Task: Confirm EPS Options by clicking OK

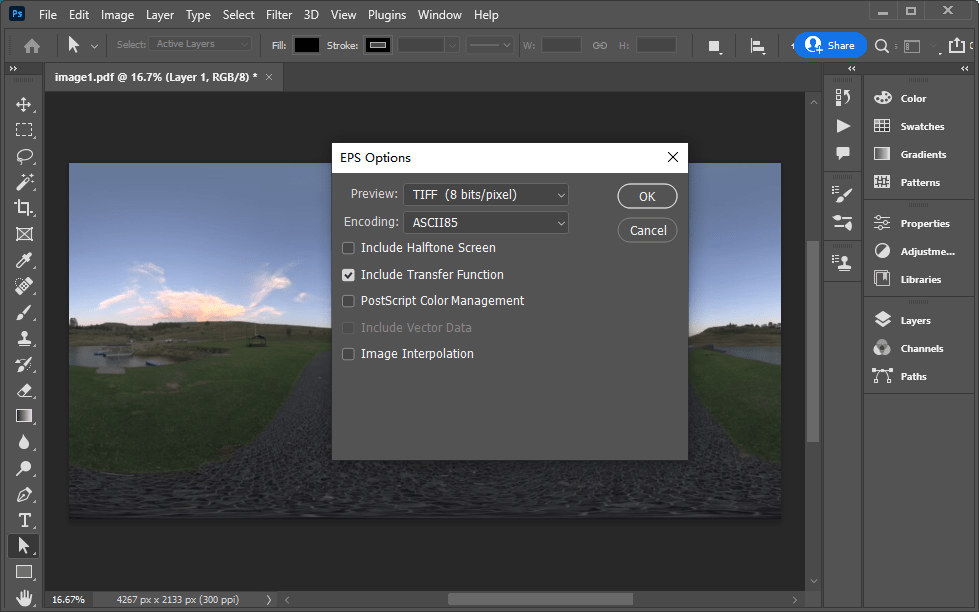Action: pos(647,196)
